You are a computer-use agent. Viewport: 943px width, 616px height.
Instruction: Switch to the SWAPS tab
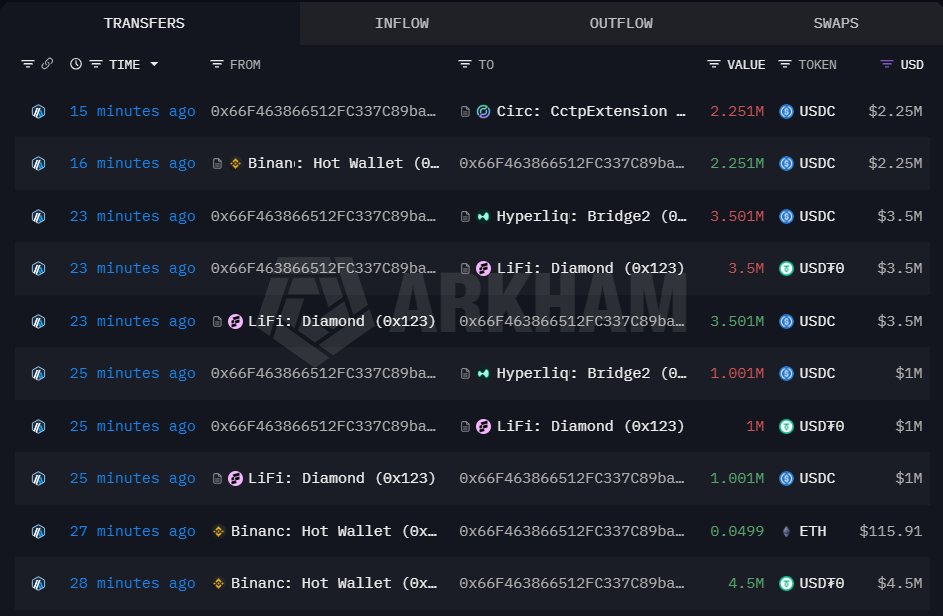pyautogui.click(x=835, y=23)
